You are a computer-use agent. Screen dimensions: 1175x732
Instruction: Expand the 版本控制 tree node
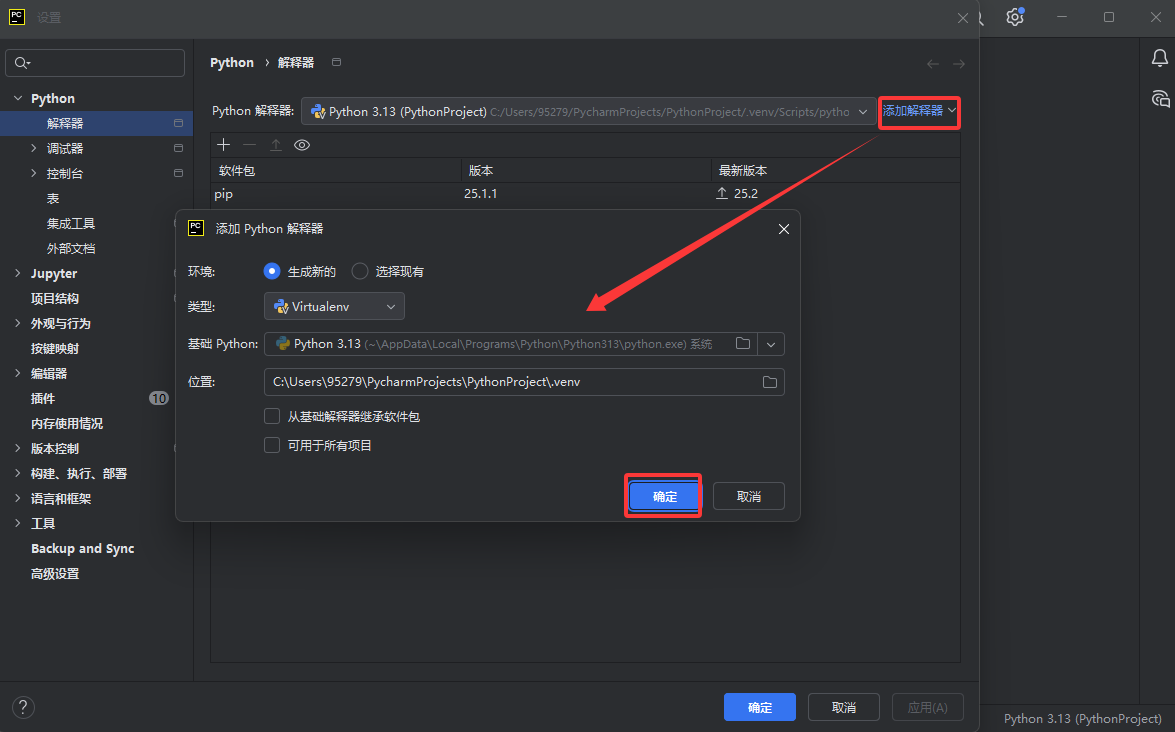click(x=18, y=448)
